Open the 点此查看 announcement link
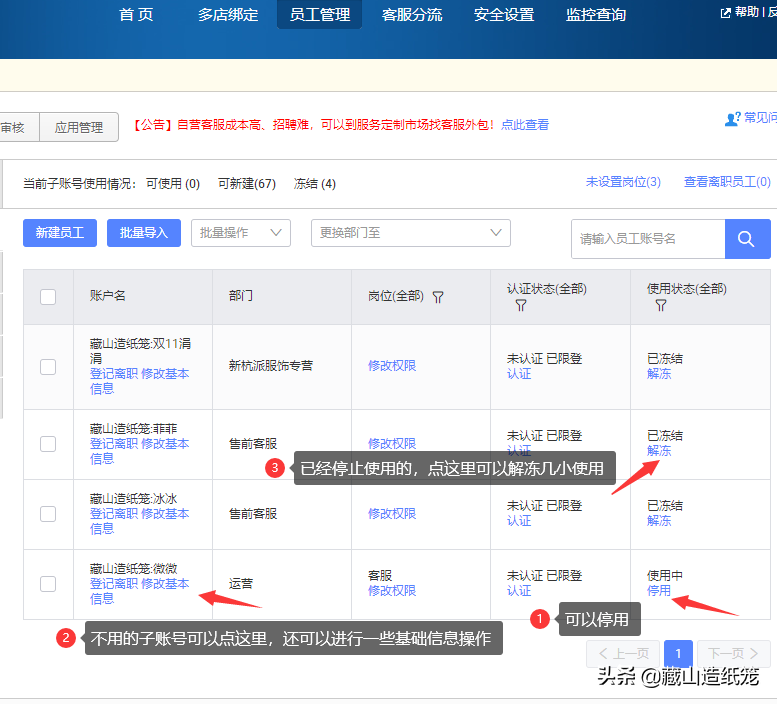Viewport: 777px width, 704px height. [525, 125]
